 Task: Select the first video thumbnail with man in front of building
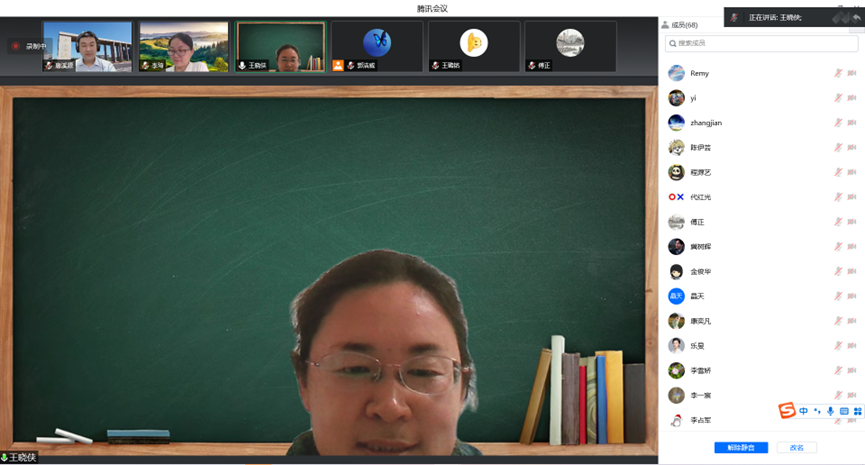(87, 46)
